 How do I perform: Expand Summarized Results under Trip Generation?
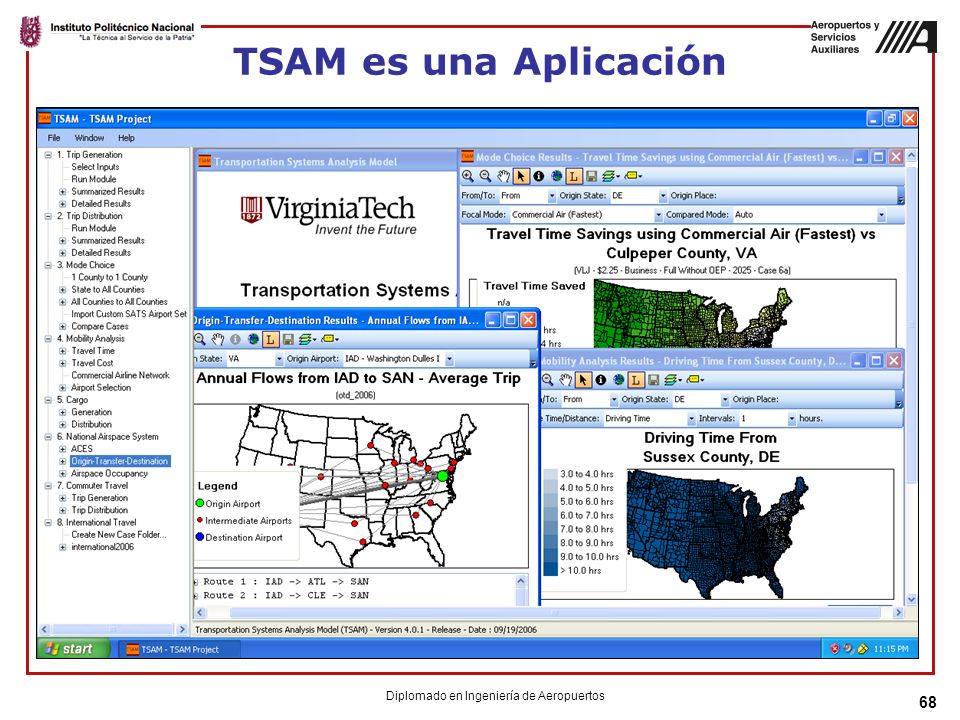tap(62, 192)
